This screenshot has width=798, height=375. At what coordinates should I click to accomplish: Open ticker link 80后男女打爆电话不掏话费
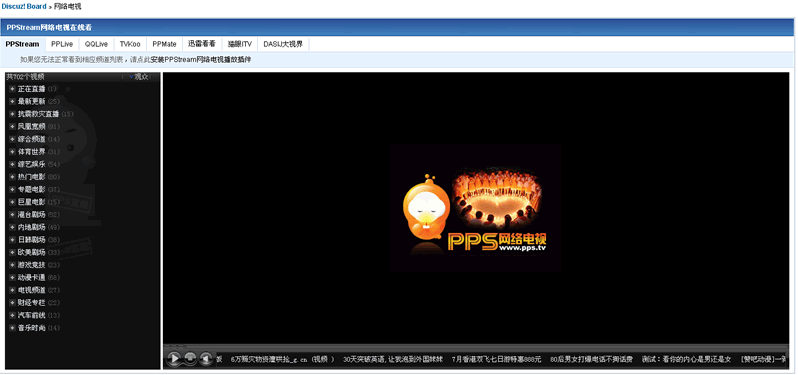click(x=591, y=359)
